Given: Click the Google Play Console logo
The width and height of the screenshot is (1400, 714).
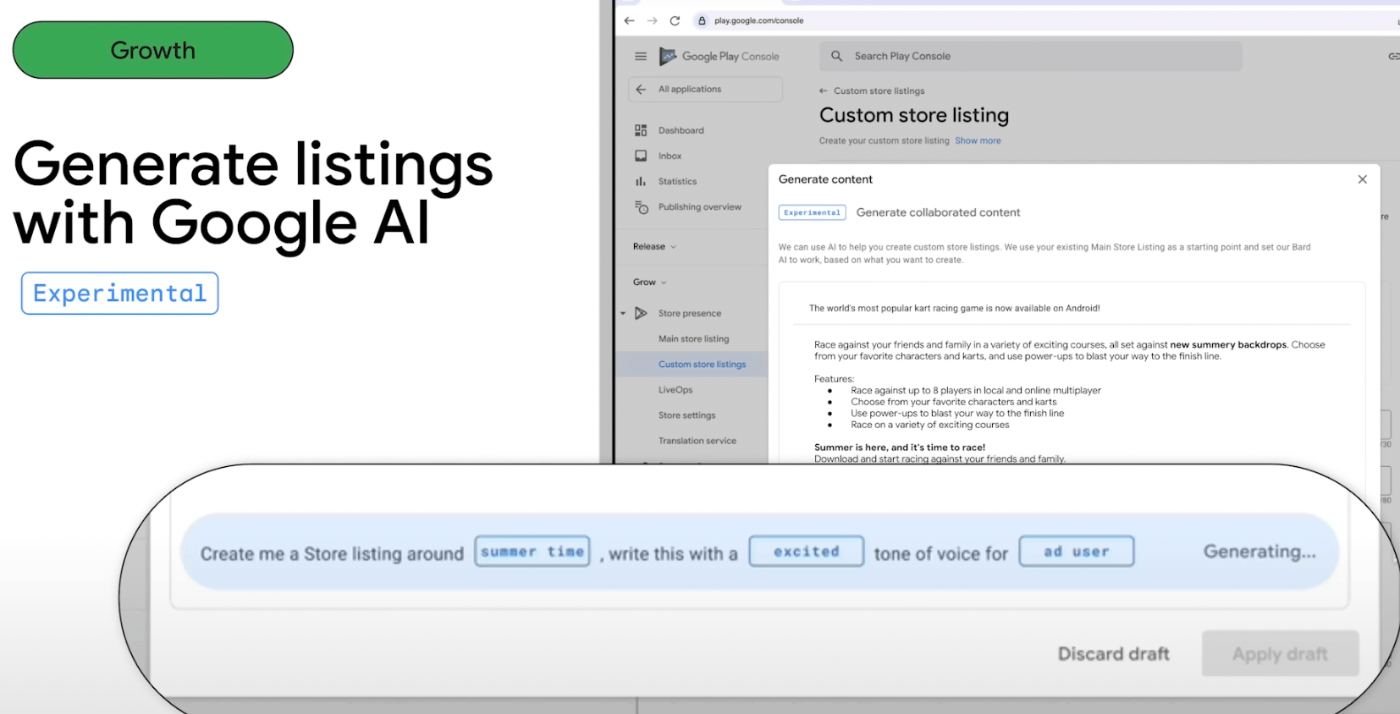Looking at the screenshot, I should click(719, 57).
